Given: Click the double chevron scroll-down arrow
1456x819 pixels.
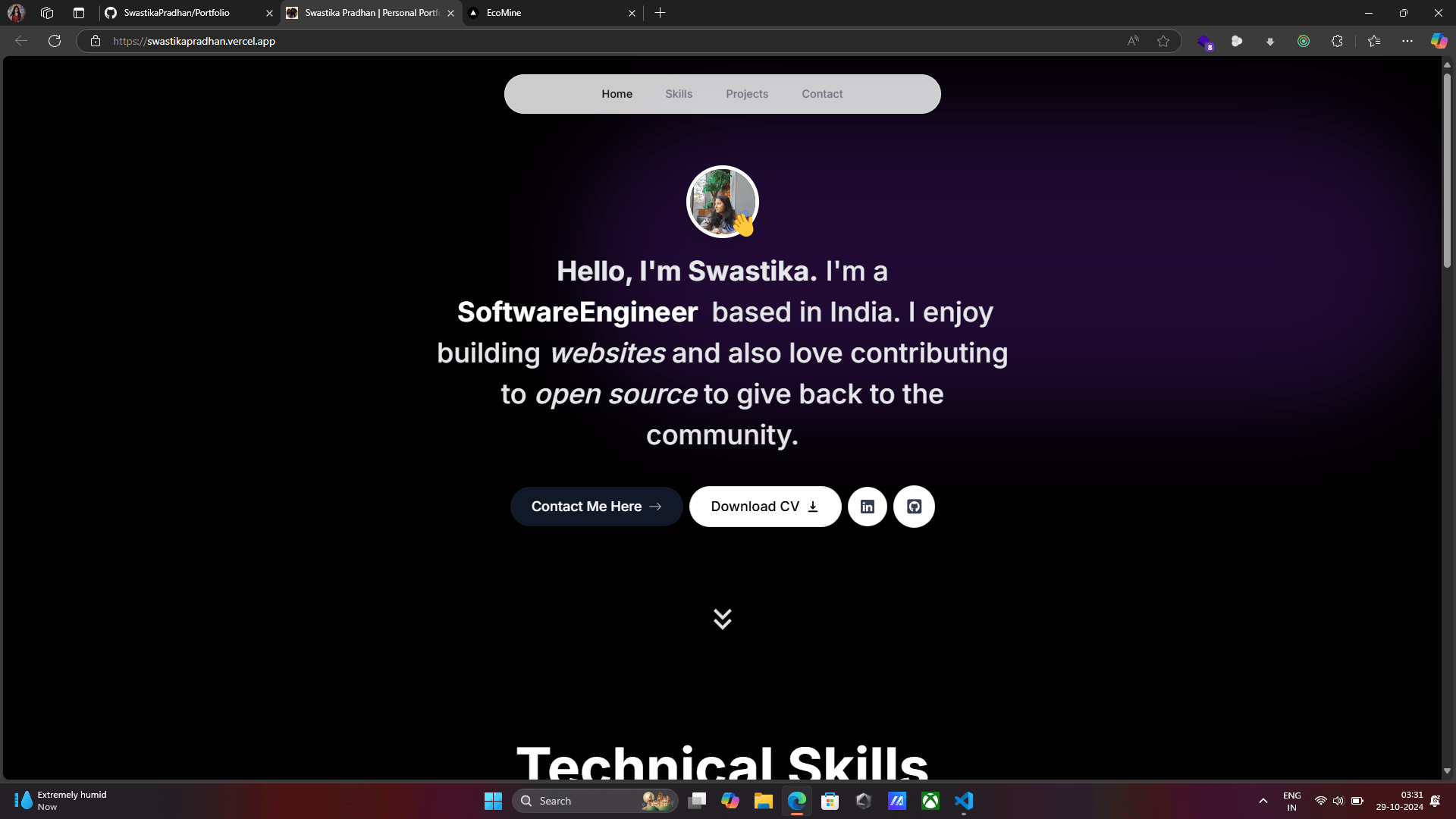Looking at the screenshot, I should (722, 619).
